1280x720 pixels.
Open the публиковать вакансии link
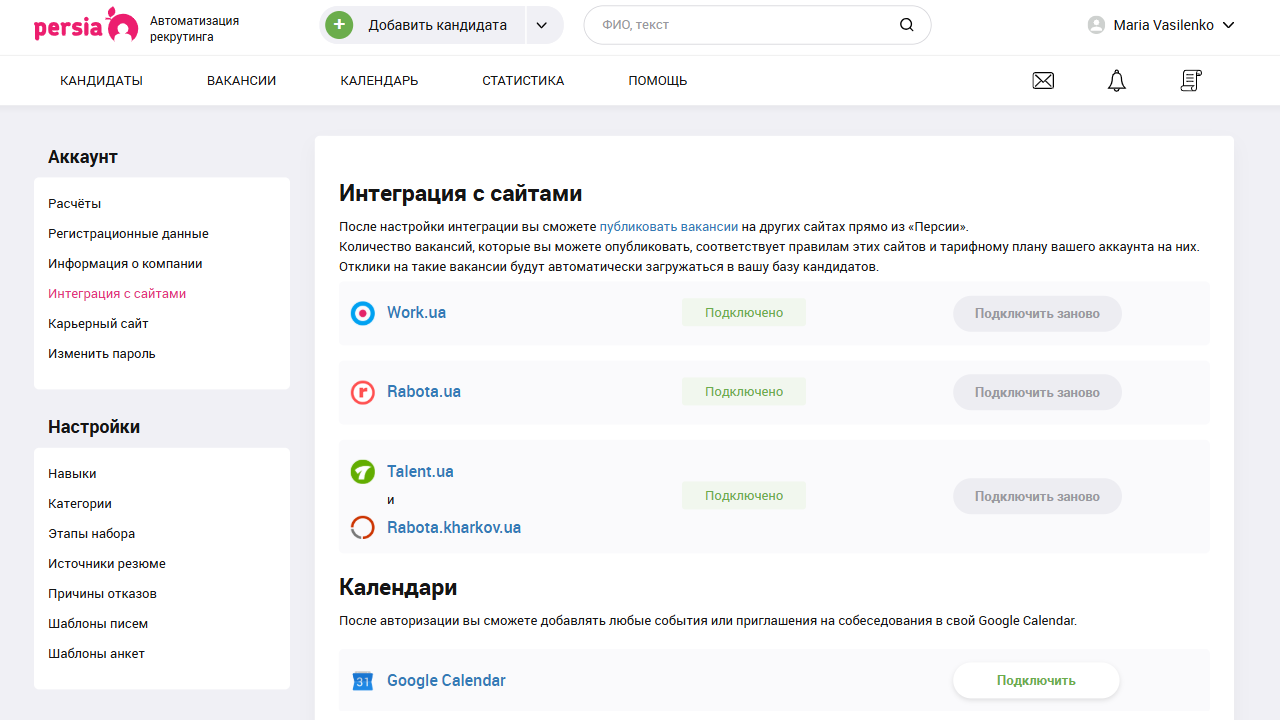668,226
